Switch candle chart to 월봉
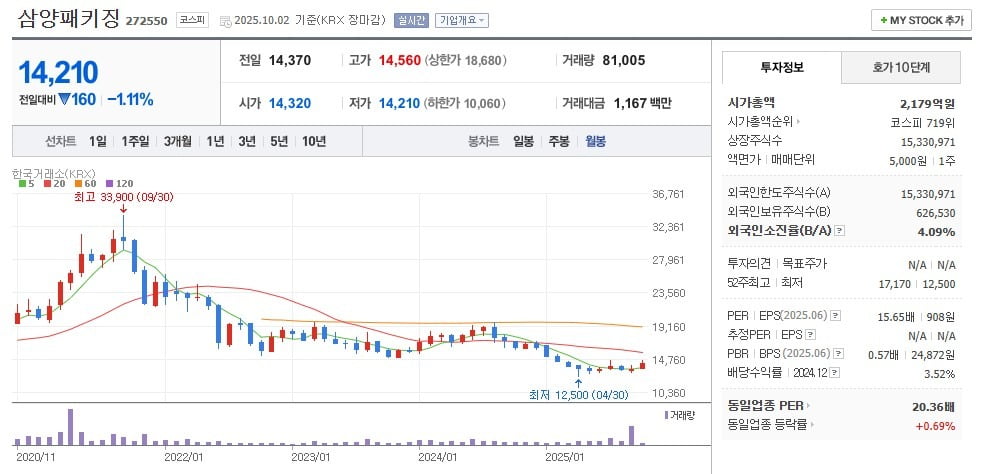This screenshot has width=986, height=474. click(x=595, y=141)
